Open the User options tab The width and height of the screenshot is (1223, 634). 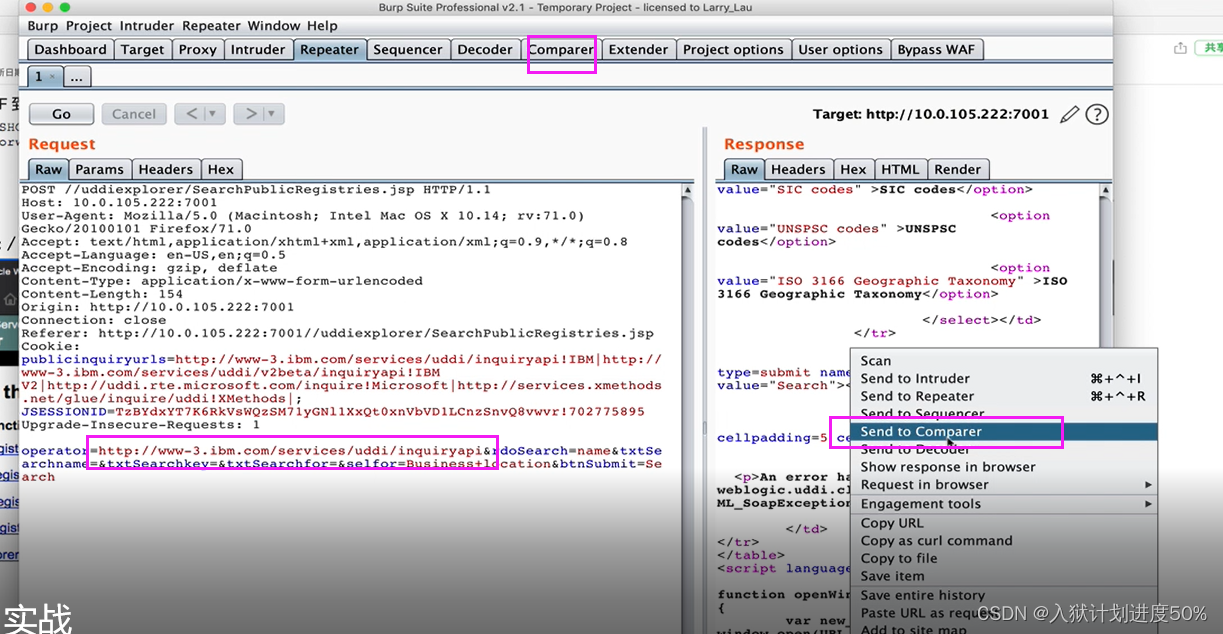[x=840, y=49]
